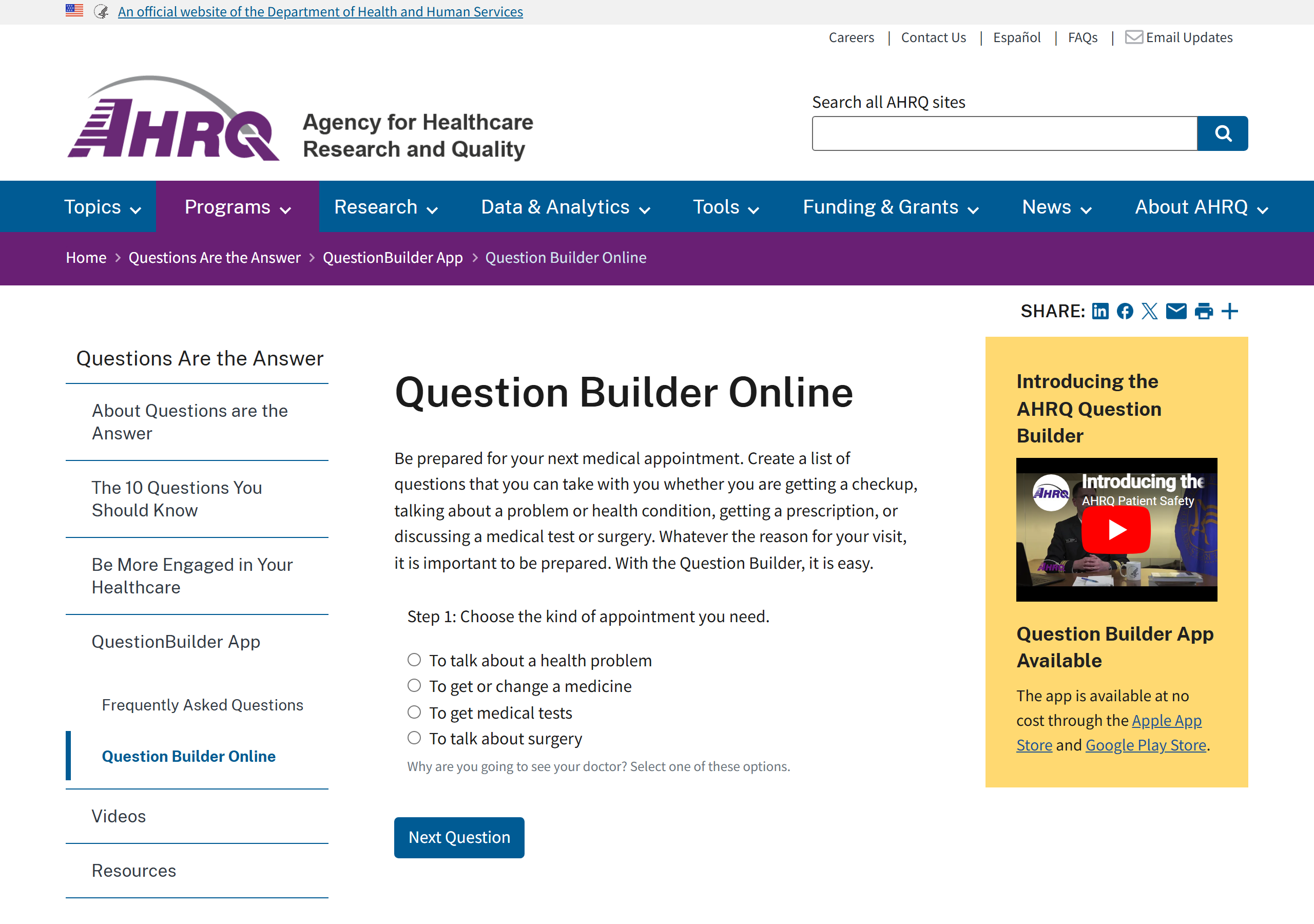Open the official HHS website link

[320, 11]
